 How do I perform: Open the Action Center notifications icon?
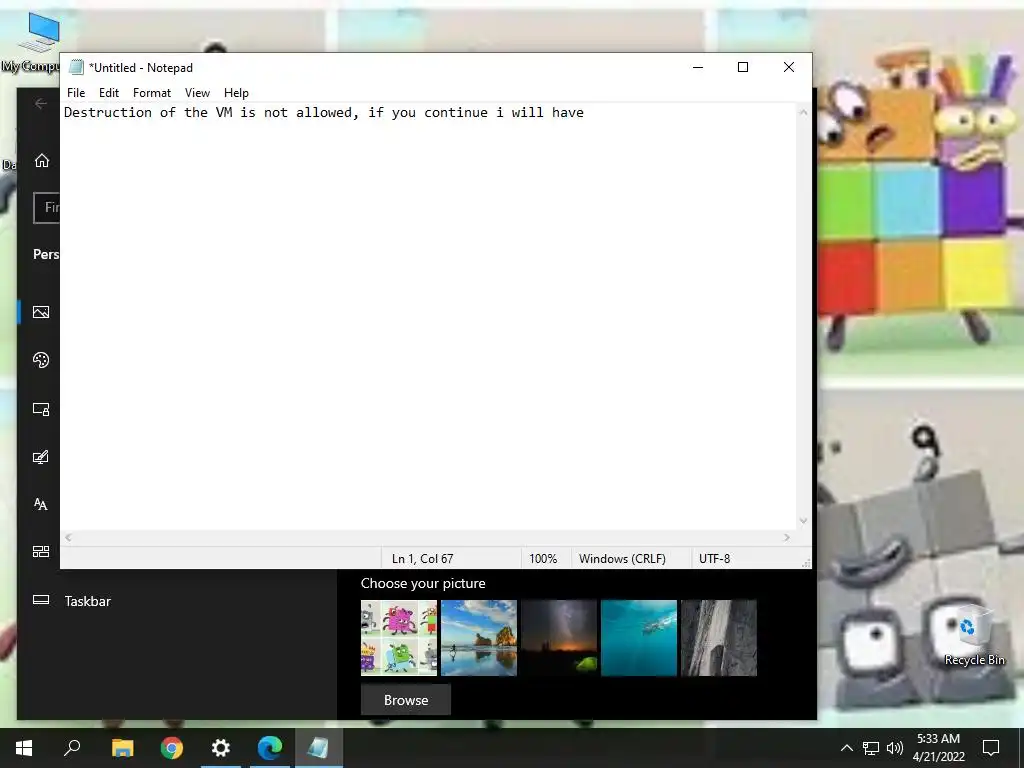tap(991, 748)
